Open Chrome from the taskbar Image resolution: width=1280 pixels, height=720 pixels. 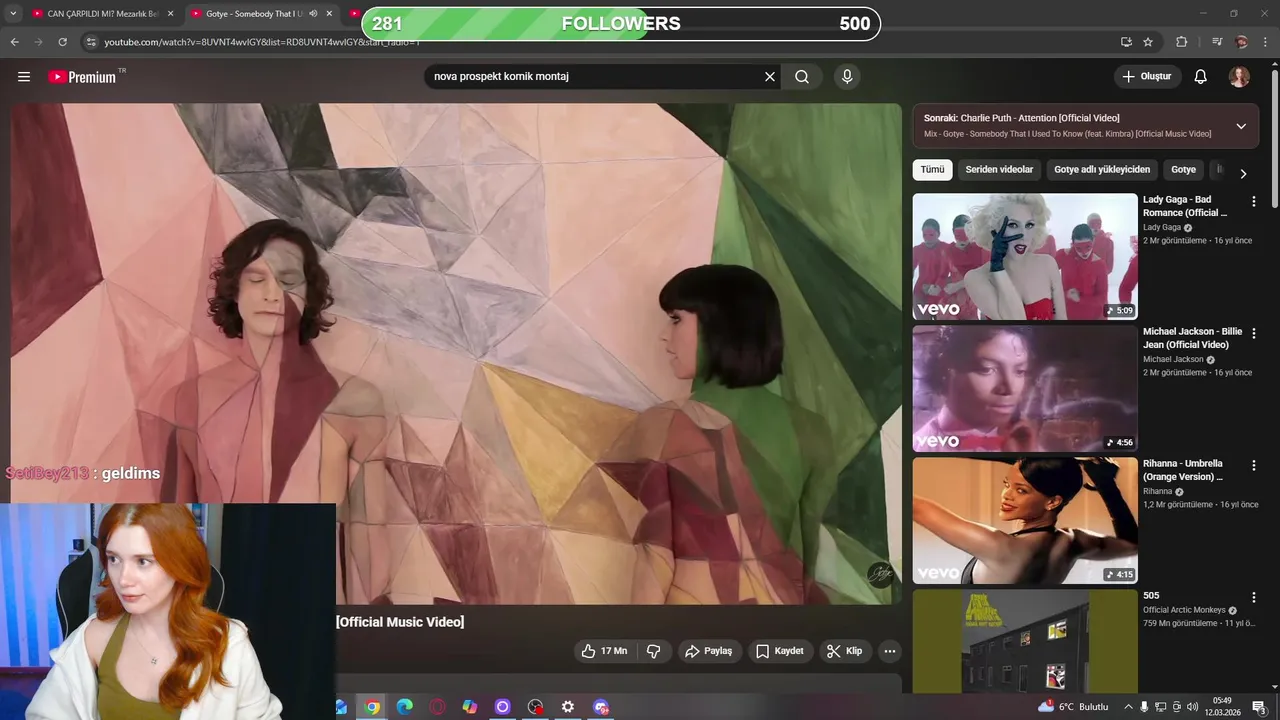(x=372, y=707)
